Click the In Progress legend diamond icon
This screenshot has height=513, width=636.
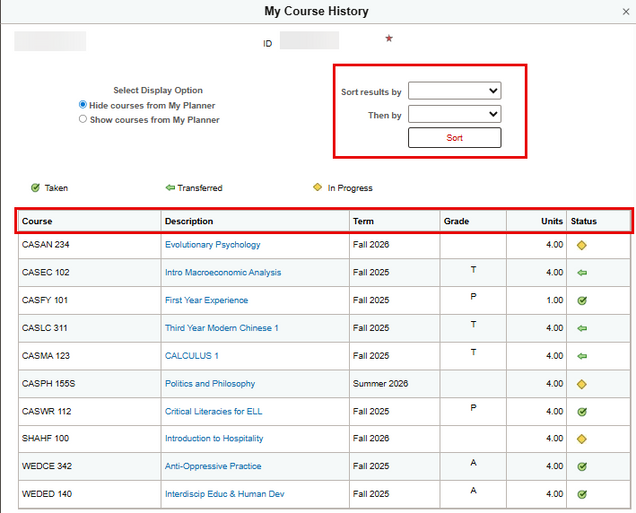pyautogui.click(x=317, y=187)
